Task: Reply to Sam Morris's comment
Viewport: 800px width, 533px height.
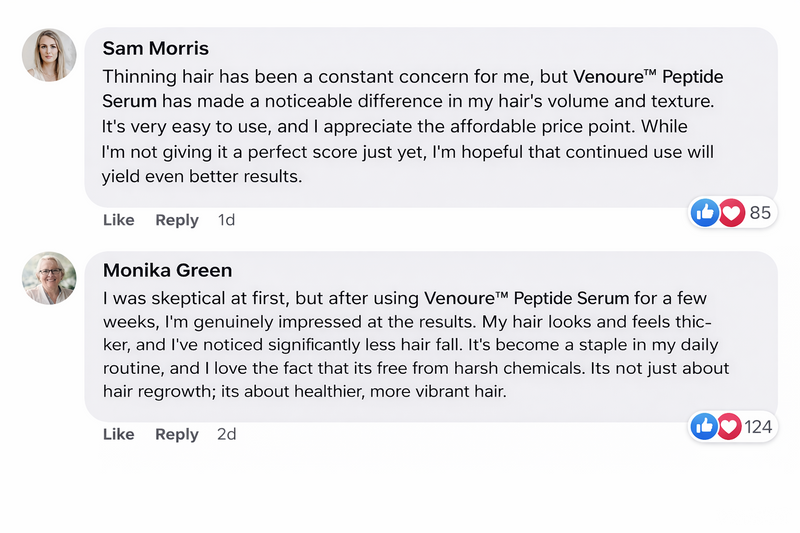Action: point(177,220)
